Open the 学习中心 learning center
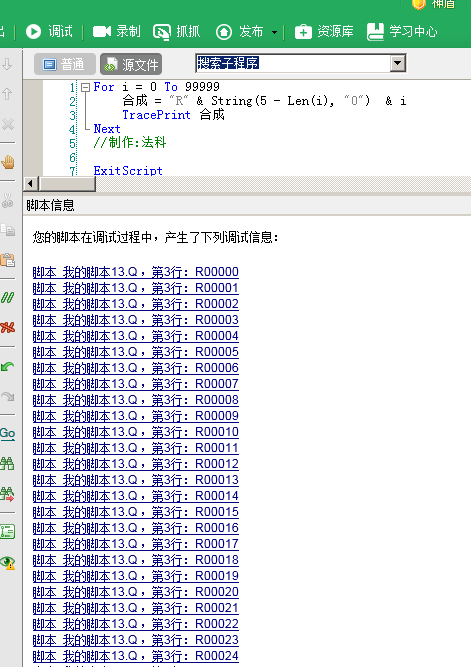 (402, 31)
